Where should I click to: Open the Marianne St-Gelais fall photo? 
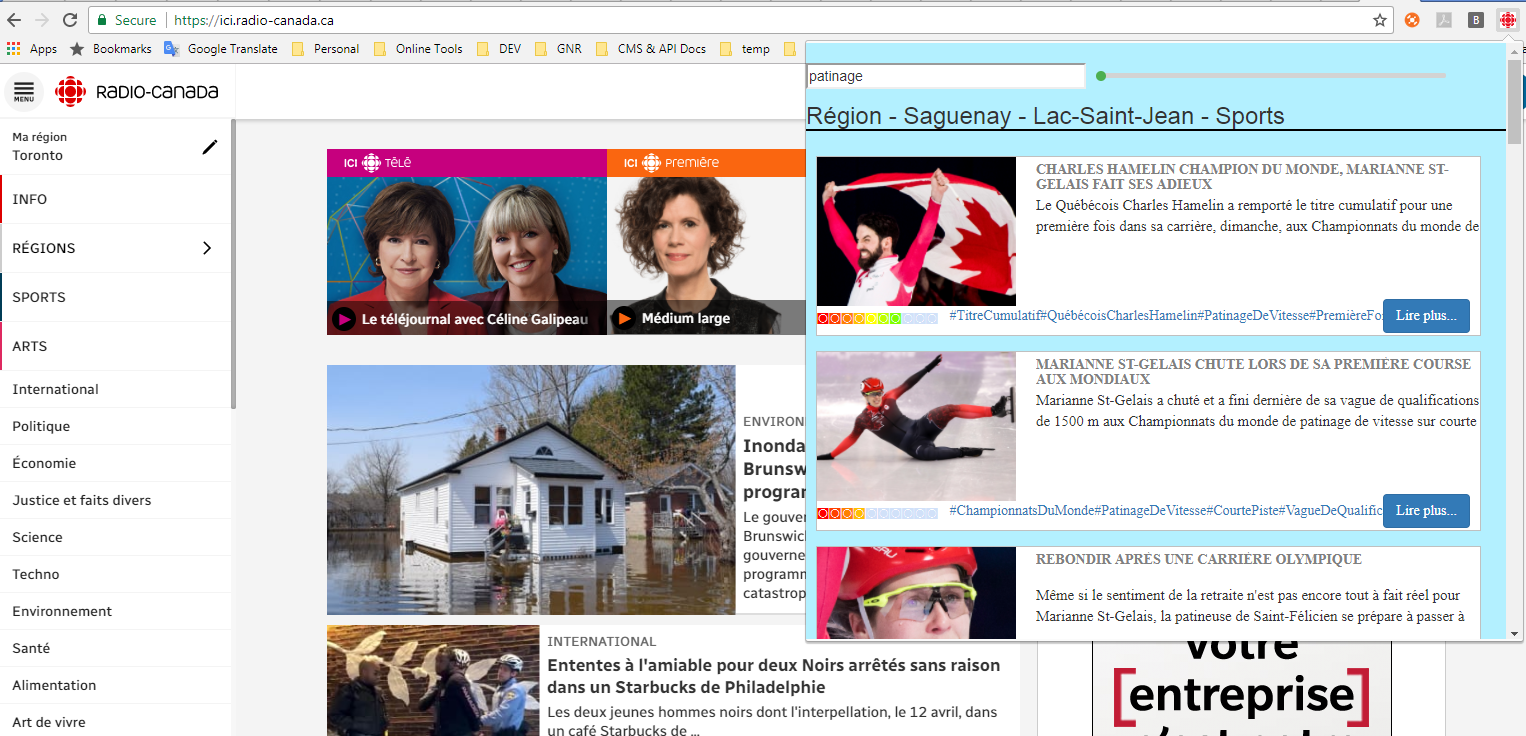916,426
